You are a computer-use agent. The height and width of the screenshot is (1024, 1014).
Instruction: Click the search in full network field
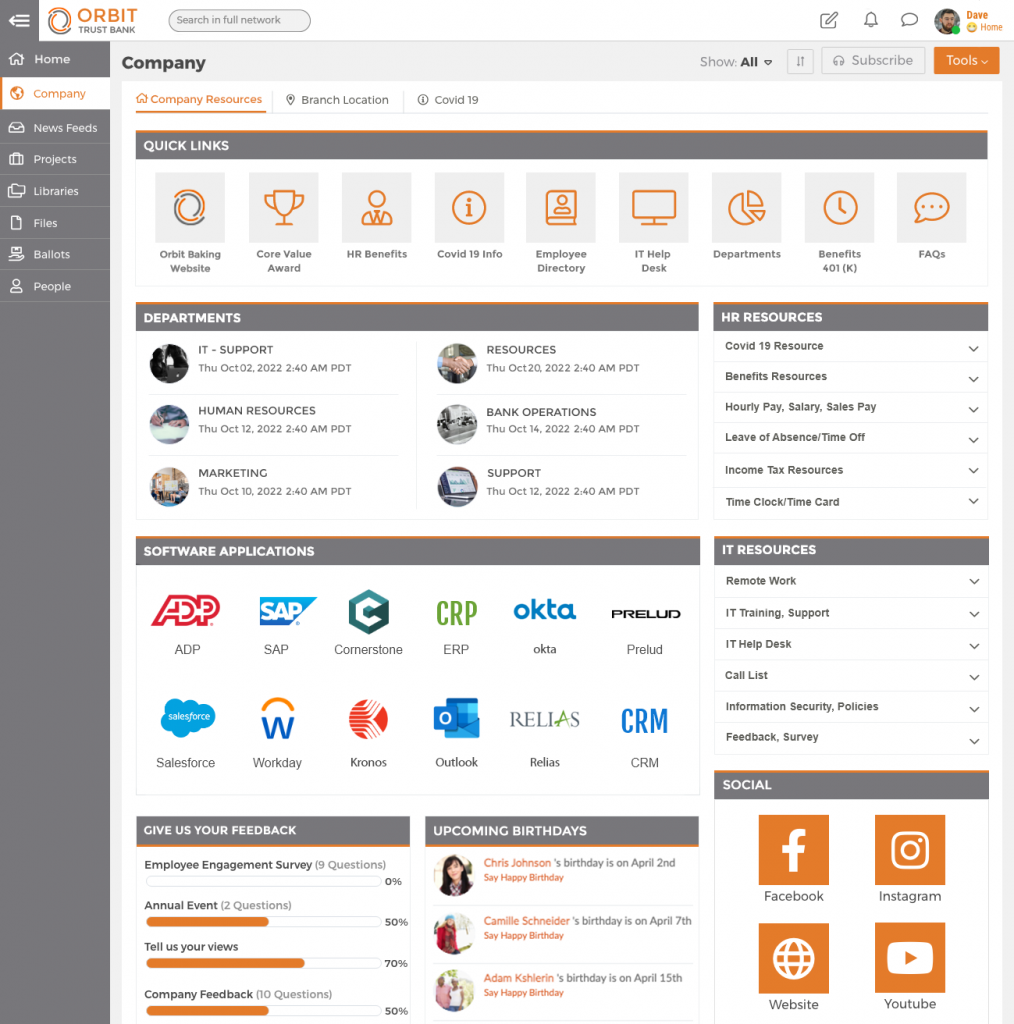(x=239, y=20)
